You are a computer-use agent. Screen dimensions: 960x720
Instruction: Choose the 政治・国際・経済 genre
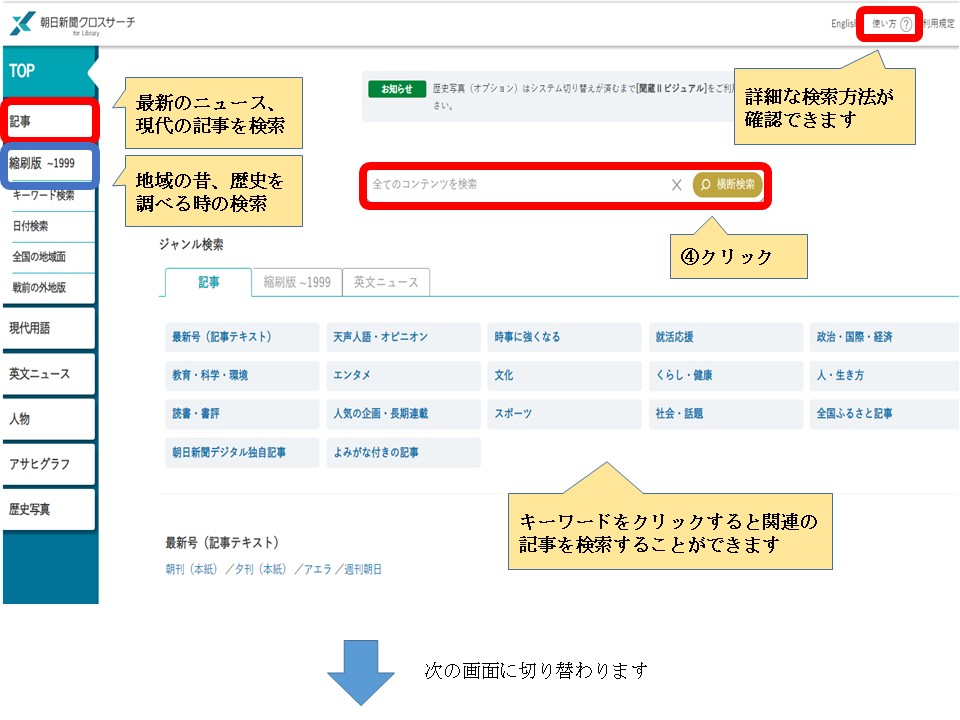[884, 337]
